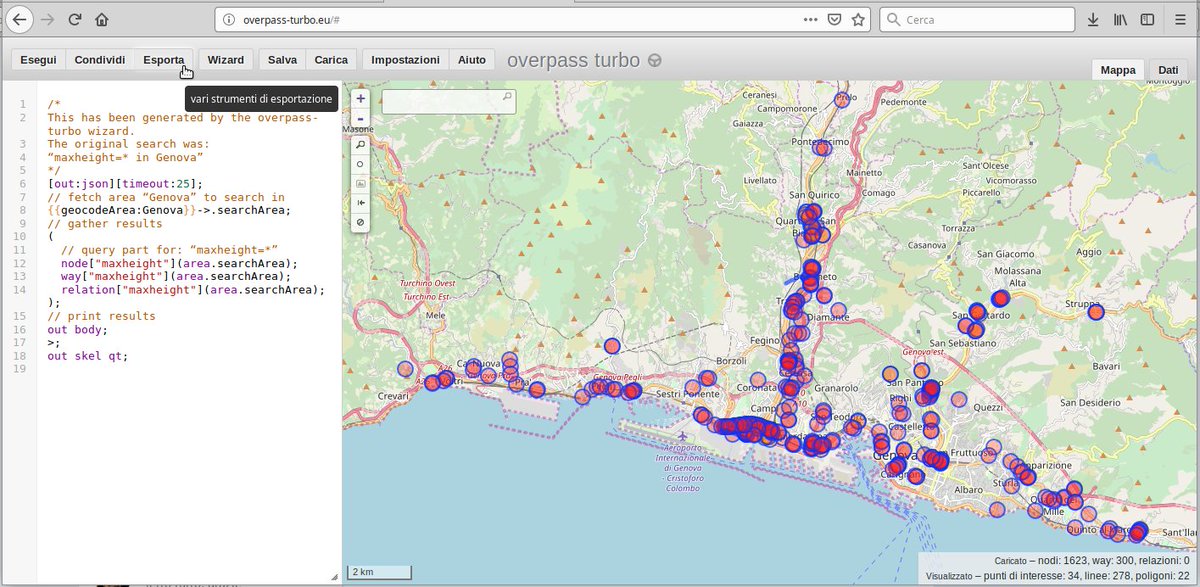Click the code line 'out body;'

click(77, 329)
